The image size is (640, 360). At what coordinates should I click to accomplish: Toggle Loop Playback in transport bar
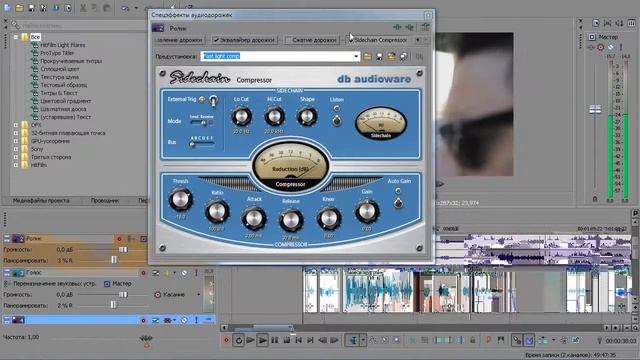238,340
